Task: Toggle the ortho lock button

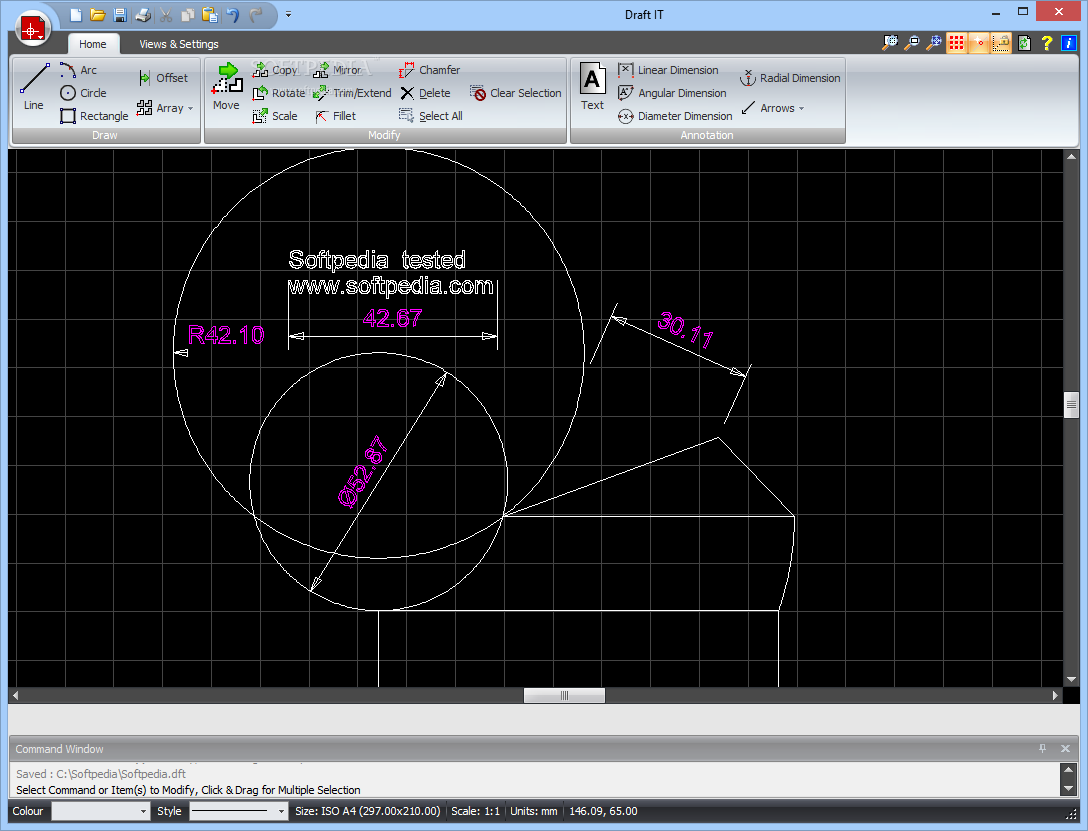Action: click(x=1001, y=43)
